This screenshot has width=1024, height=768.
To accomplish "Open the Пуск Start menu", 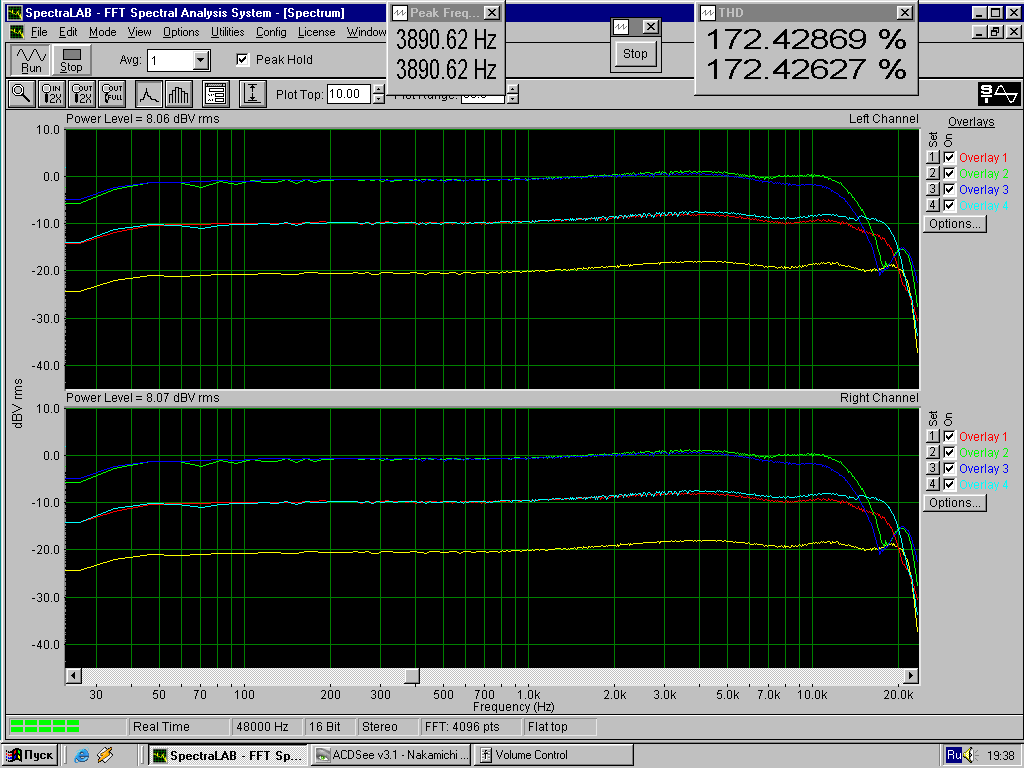I will click(31, 755).
